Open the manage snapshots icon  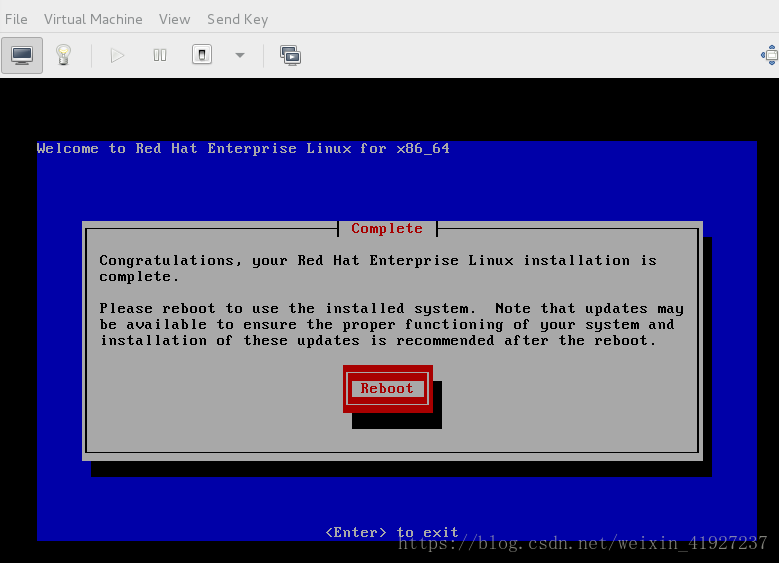[x=290, y=55]
